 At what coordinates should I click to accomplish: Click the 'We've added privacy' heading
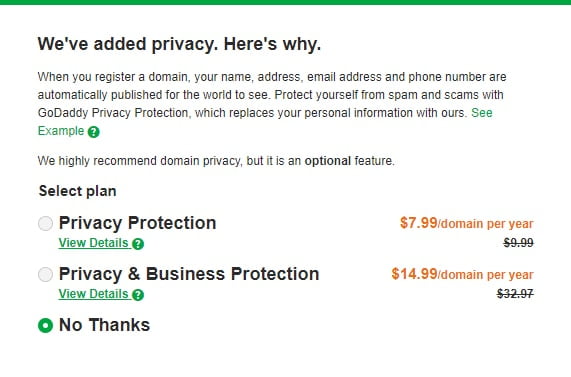(x=179, y=44)
